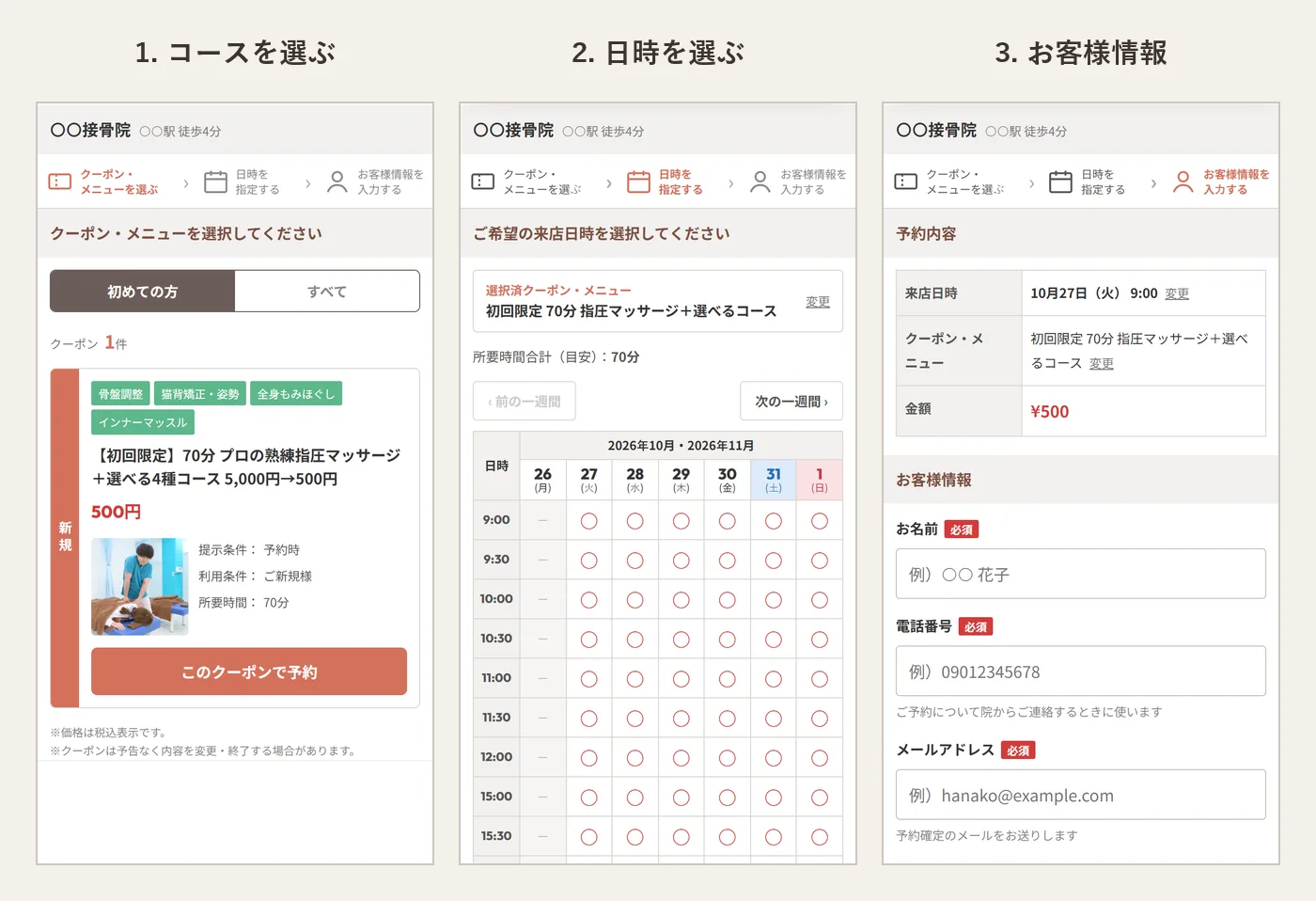The height and width of the screenshot is (901, 1316).
Task: Click the red calendar icon on the date-selection screen
Action: 639,182
